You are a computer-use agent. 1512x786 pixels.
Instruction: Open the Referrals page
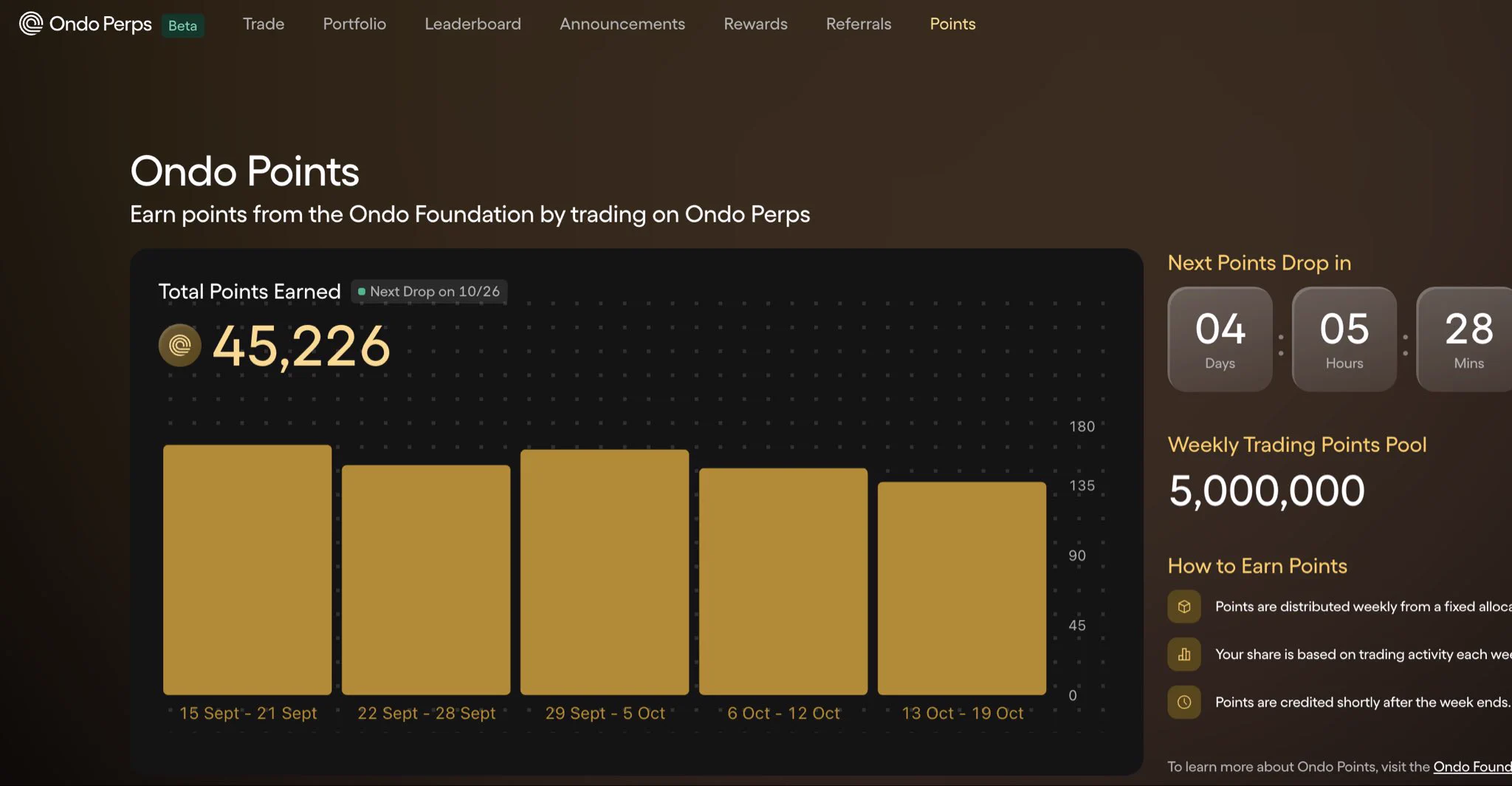coord(859,24)
